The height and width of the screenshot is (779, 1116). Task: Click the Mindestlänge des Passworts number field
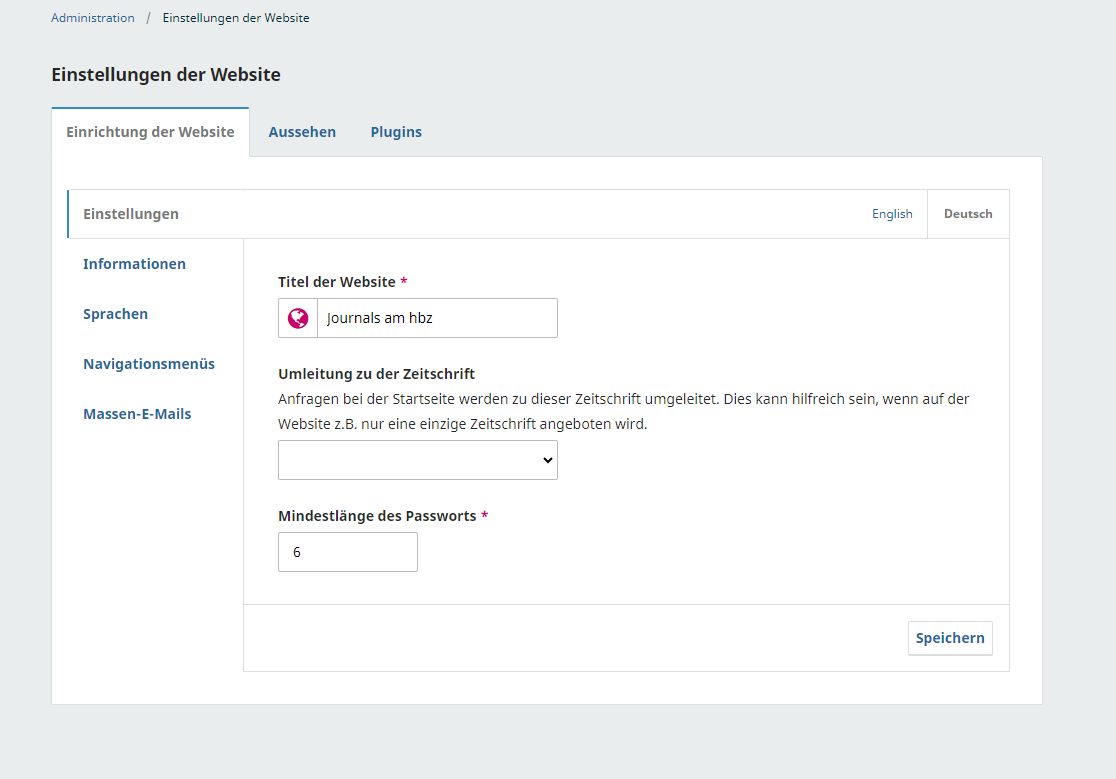pos(347,552)
